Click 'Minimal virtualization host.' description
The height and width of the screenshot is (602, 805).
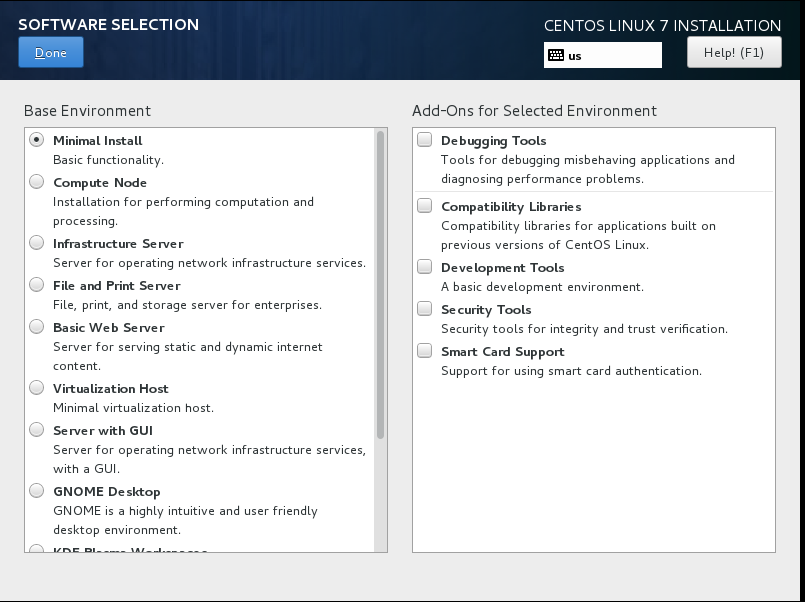[x=133, y=408]
